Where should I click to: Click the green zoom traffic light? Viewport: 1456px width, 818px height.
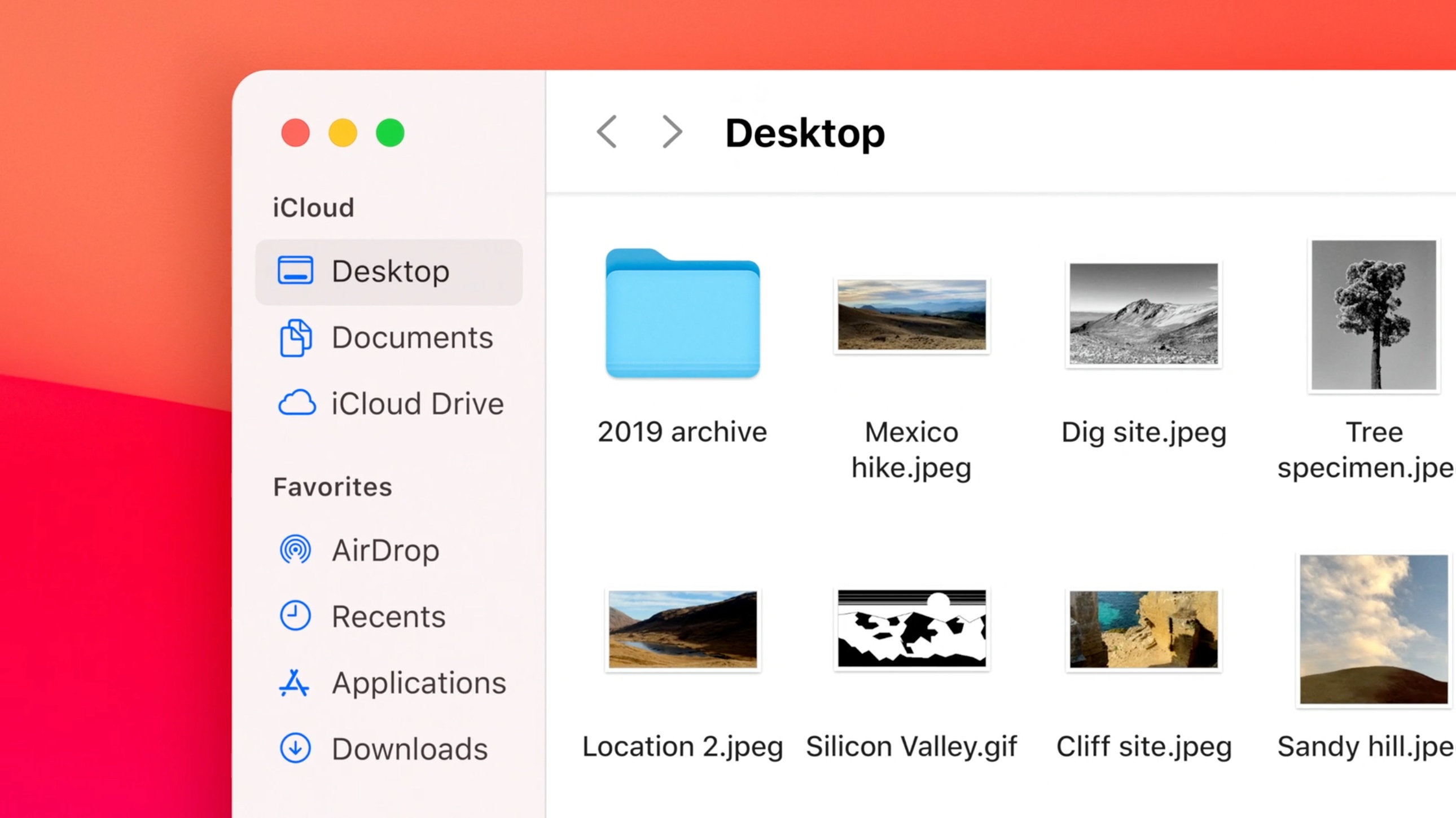[389, 133]
